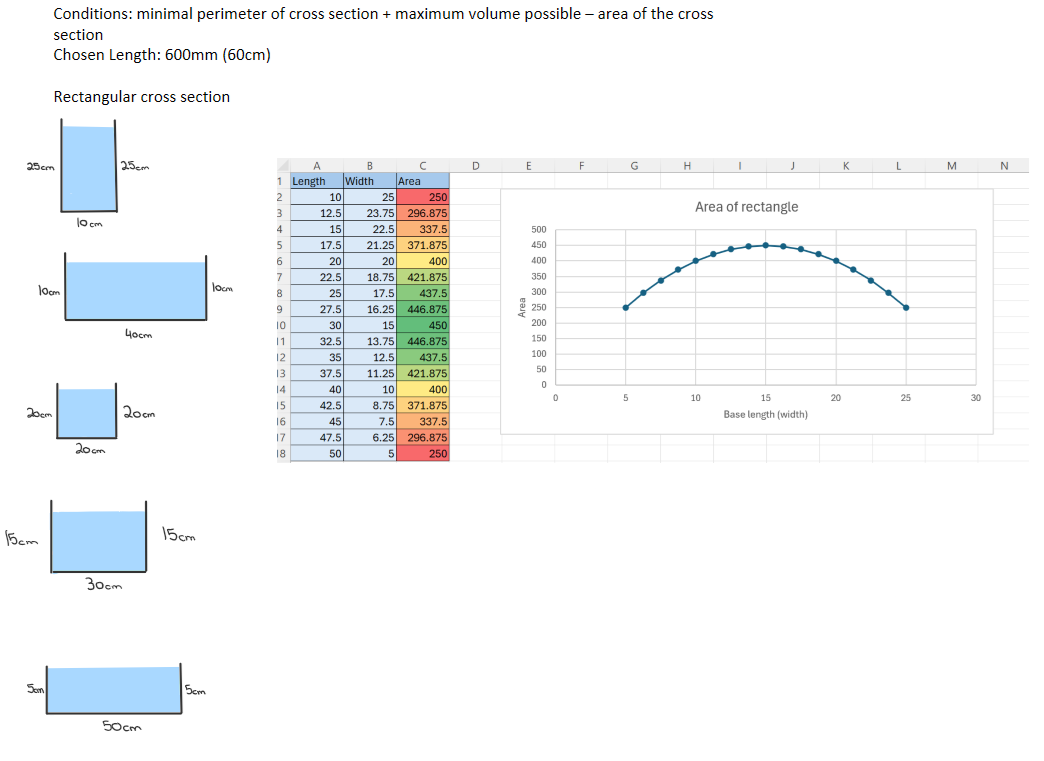Select the 20cm square drawing
The image size is (1044, 761).
[87, 411]
